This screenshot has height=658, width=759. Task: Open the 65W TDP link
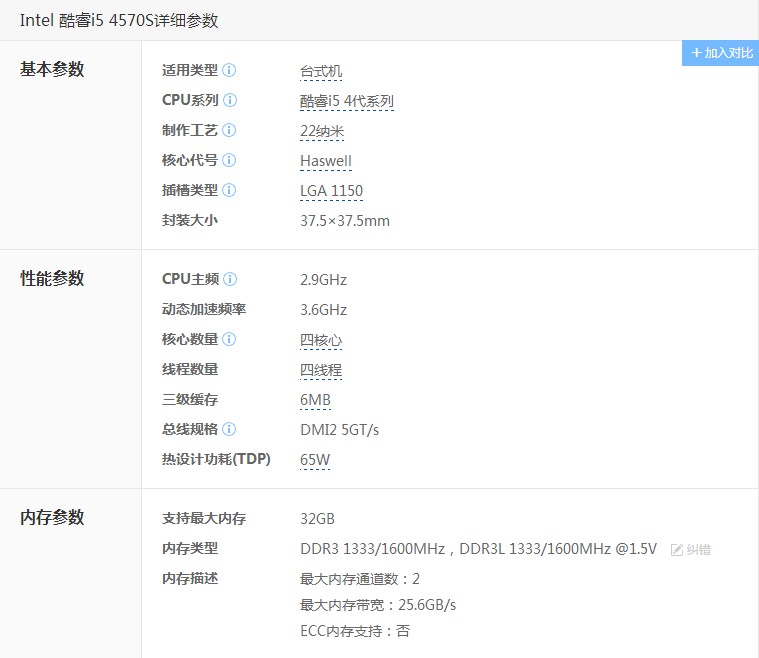coord(315,460)
